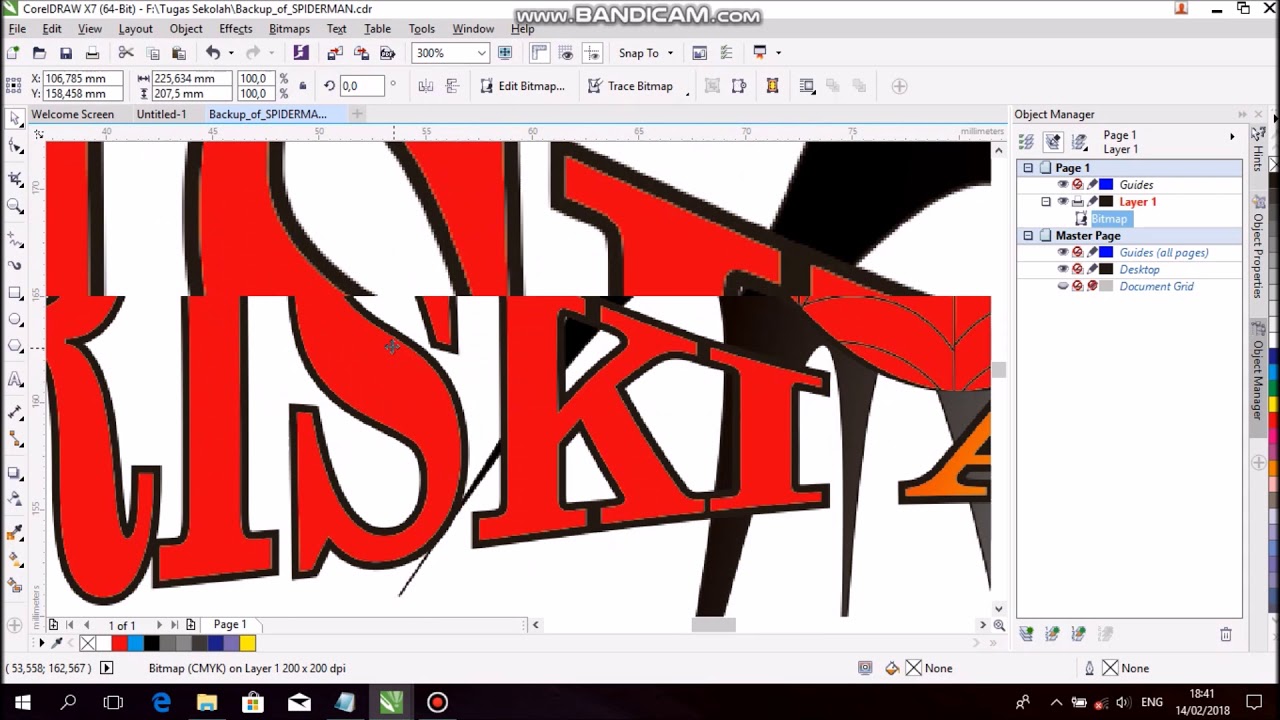Click the Full-screen preview icon
The height and width of the screenshot is (720, 1280).
pos(505,53)
